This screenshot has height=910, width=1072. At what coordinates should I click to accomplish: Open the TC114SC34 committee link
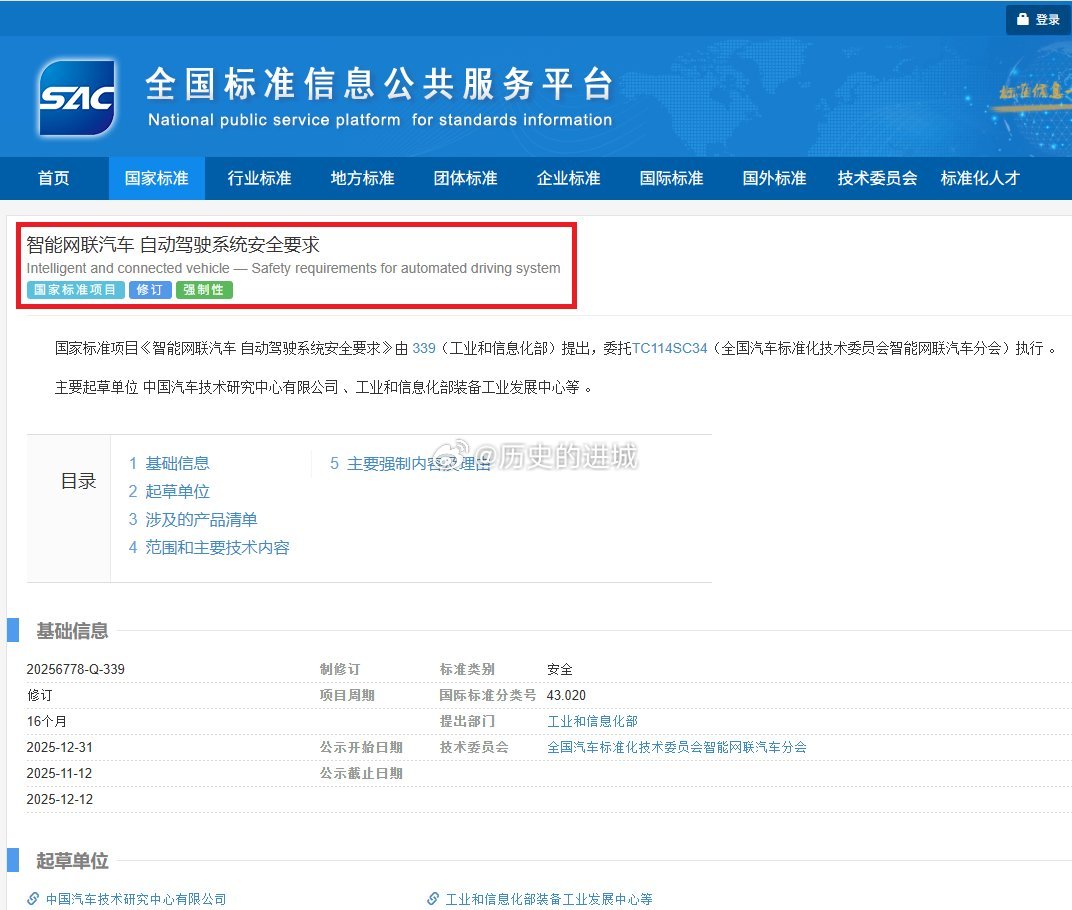(x=669, y=348)
